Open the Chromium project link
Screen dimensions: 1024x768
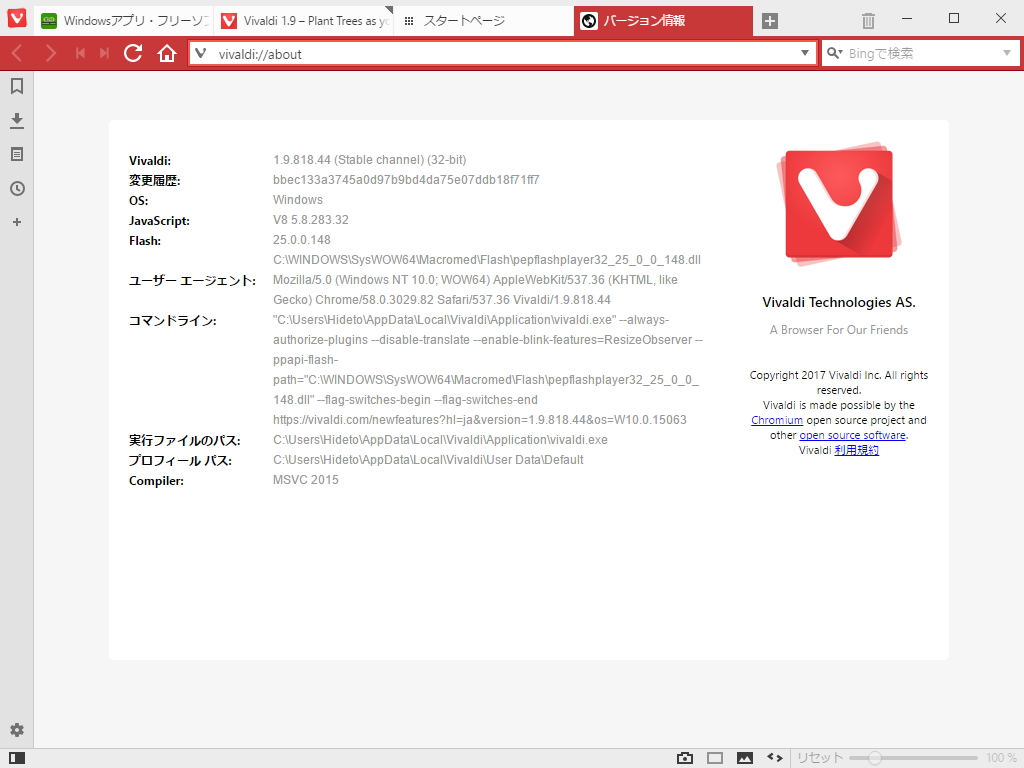click(777, 420)
